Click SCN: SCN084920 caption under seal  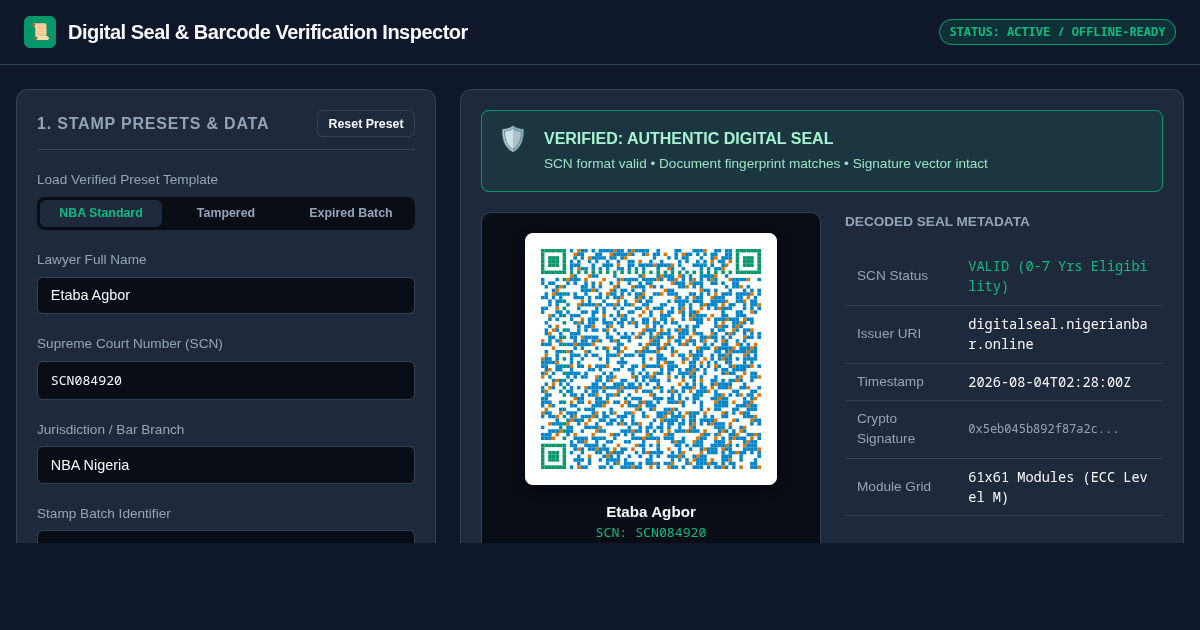point(651,533)
